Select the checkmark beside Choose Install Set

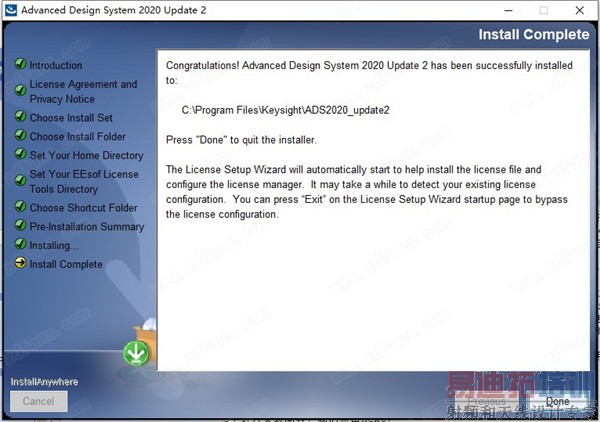coord(20,116)
